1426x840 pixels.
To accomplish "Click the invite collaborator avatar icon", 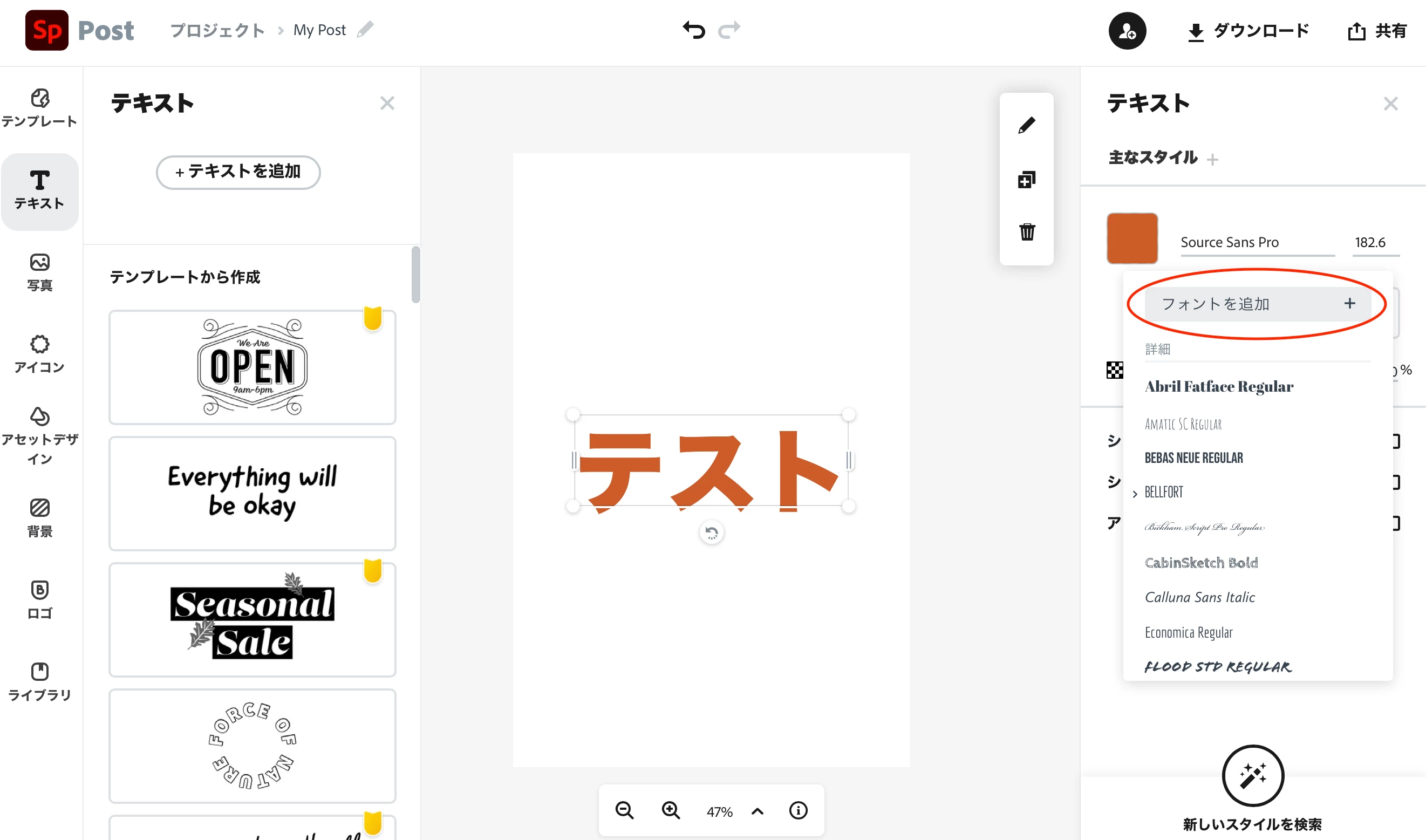I will tap(1127, 31).
